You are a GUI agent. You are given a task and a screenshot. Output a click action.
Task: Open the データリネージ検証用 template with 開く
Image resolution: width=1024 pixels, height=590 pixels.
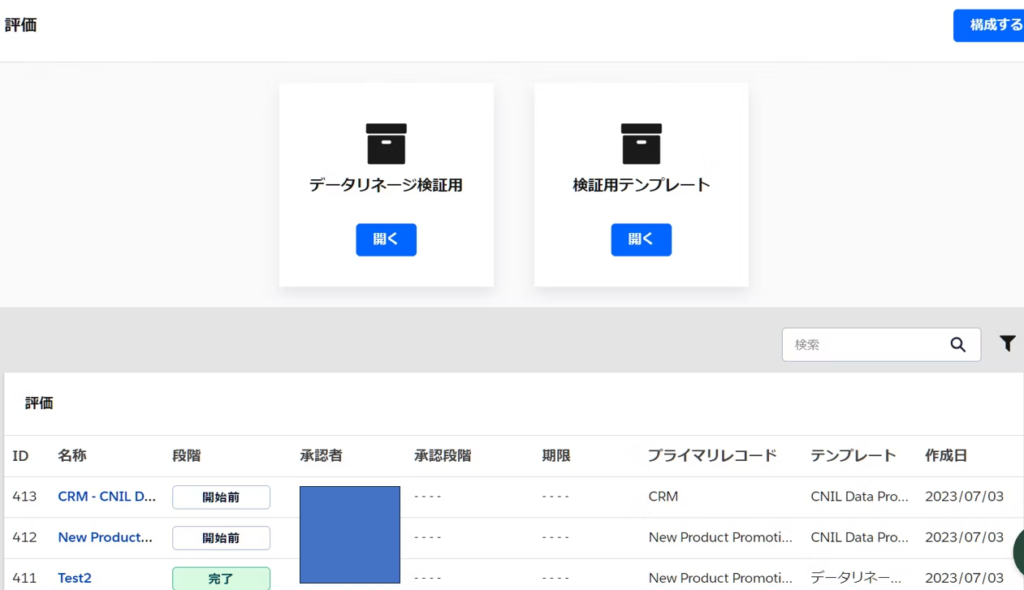pos(386,240)
